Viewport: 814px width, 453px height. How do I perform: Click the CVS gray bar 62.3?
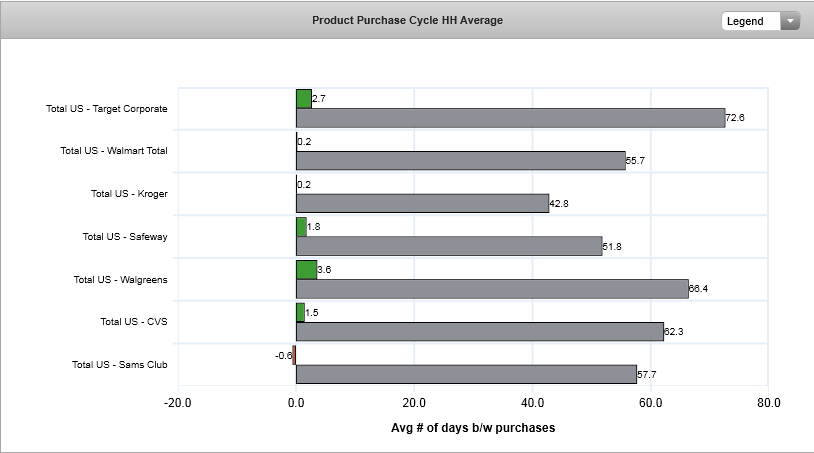tap(480, 331)
